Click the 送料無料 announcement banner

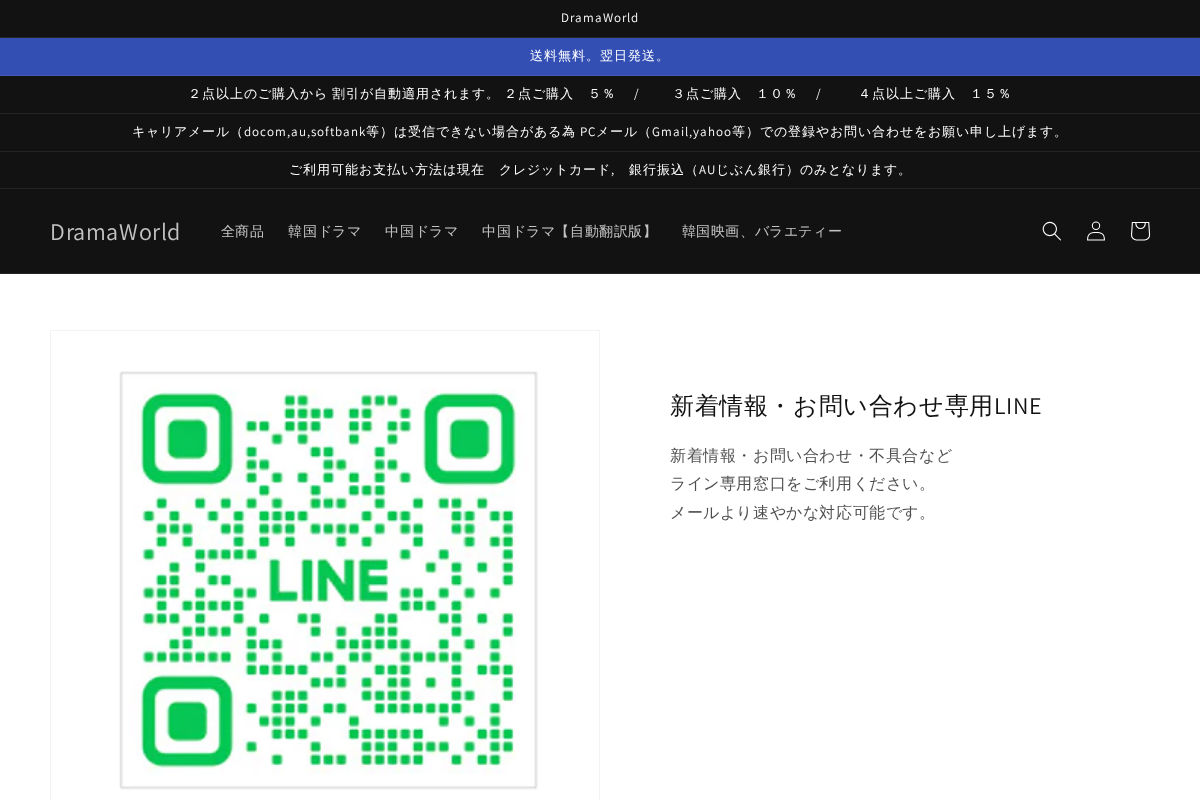pos(600,56)
